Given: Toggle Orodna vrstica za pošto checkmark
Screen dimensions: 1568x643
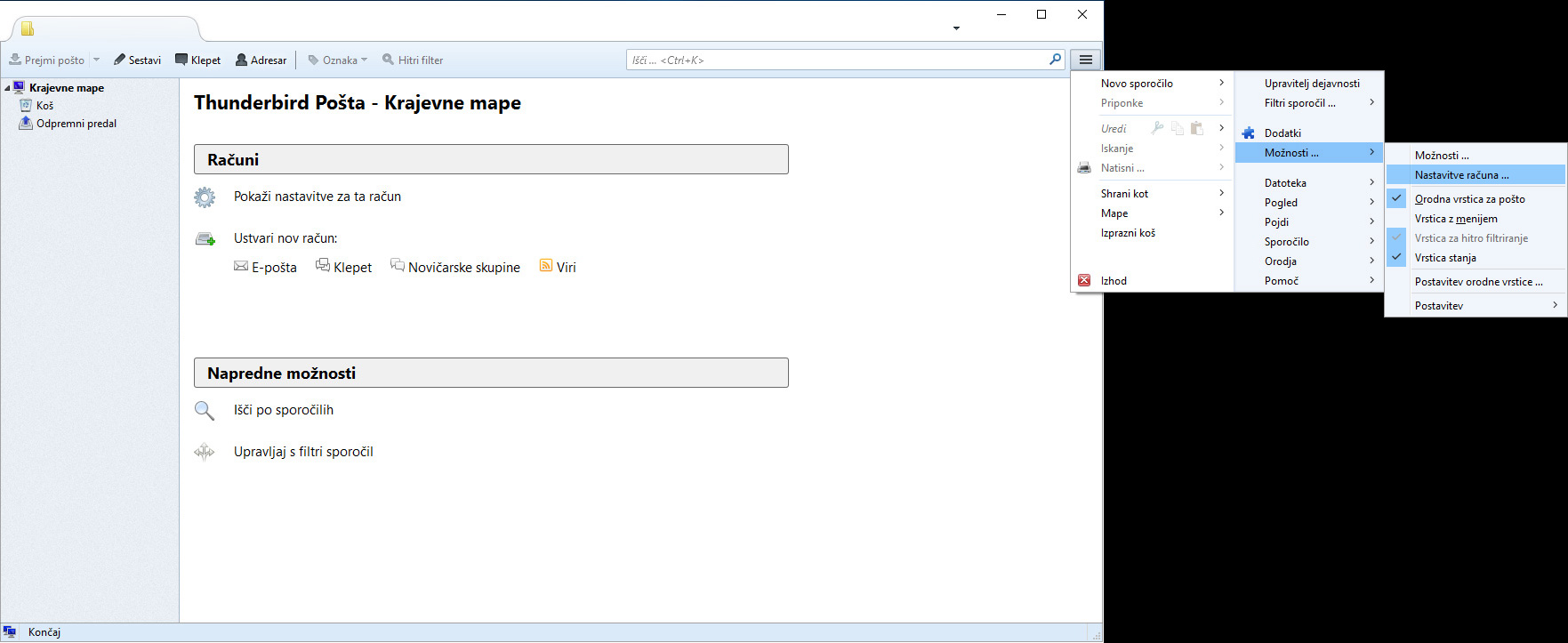Looking at the screenshot, I should (1397, 198).
